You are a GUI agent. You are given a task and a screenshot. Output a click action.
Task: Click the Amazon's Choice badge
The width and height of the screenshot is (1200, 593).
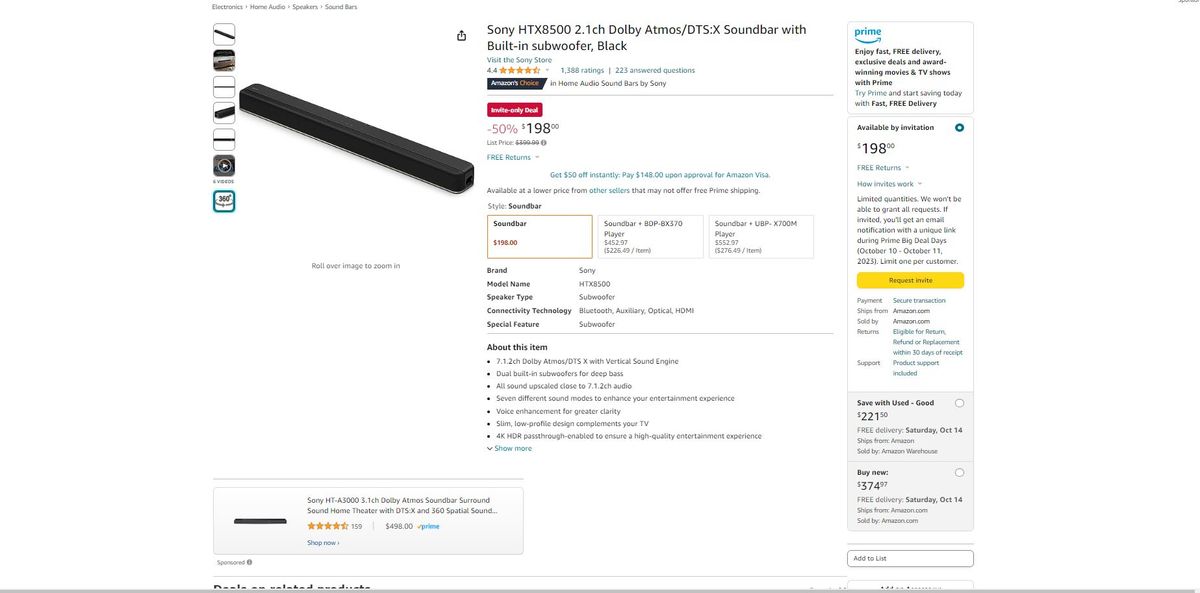tap(513, 82)
